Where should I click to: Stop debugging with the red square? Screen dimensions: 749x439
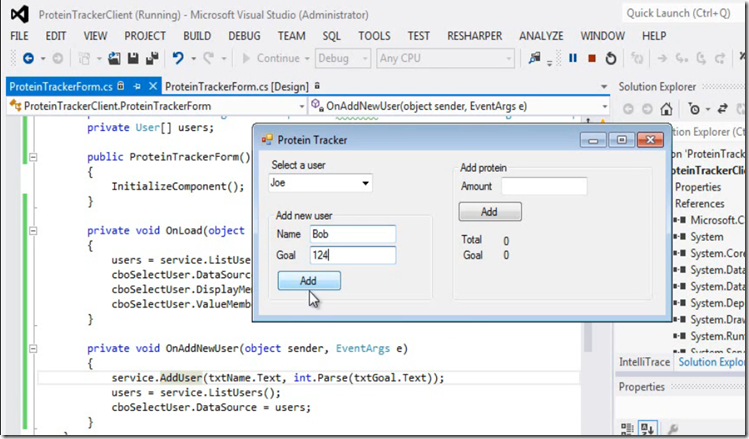(x=592, y=58)
